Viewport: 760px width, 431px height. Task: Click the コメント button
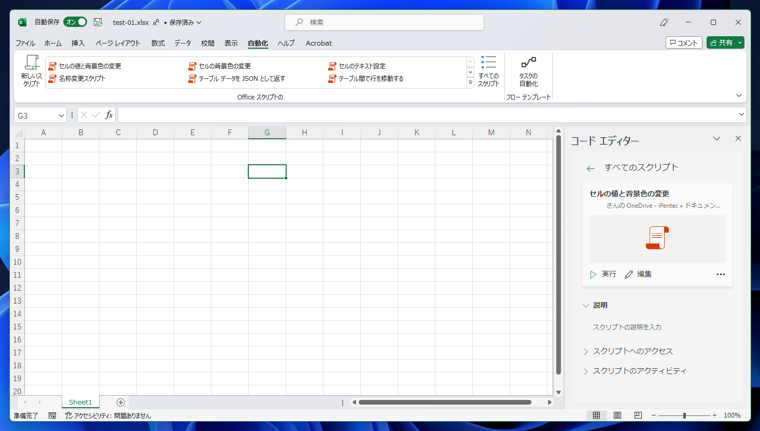tap(683, 43)
